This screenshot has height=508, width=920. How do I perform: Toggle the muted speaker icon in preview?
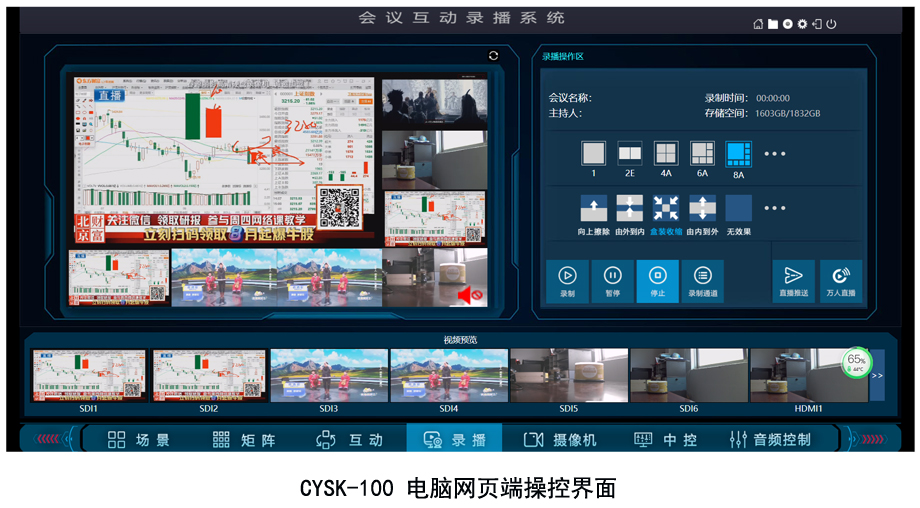point(470,295)
